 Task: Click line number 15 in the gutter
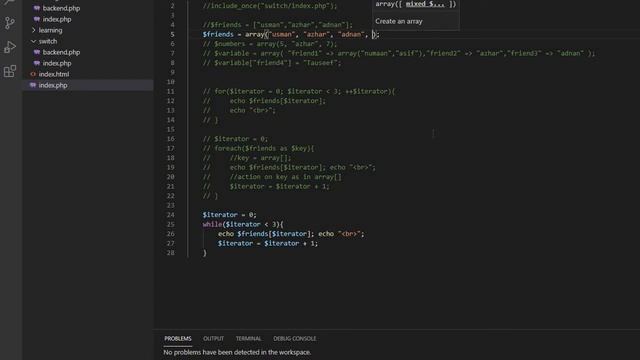(x=171, y=129)
